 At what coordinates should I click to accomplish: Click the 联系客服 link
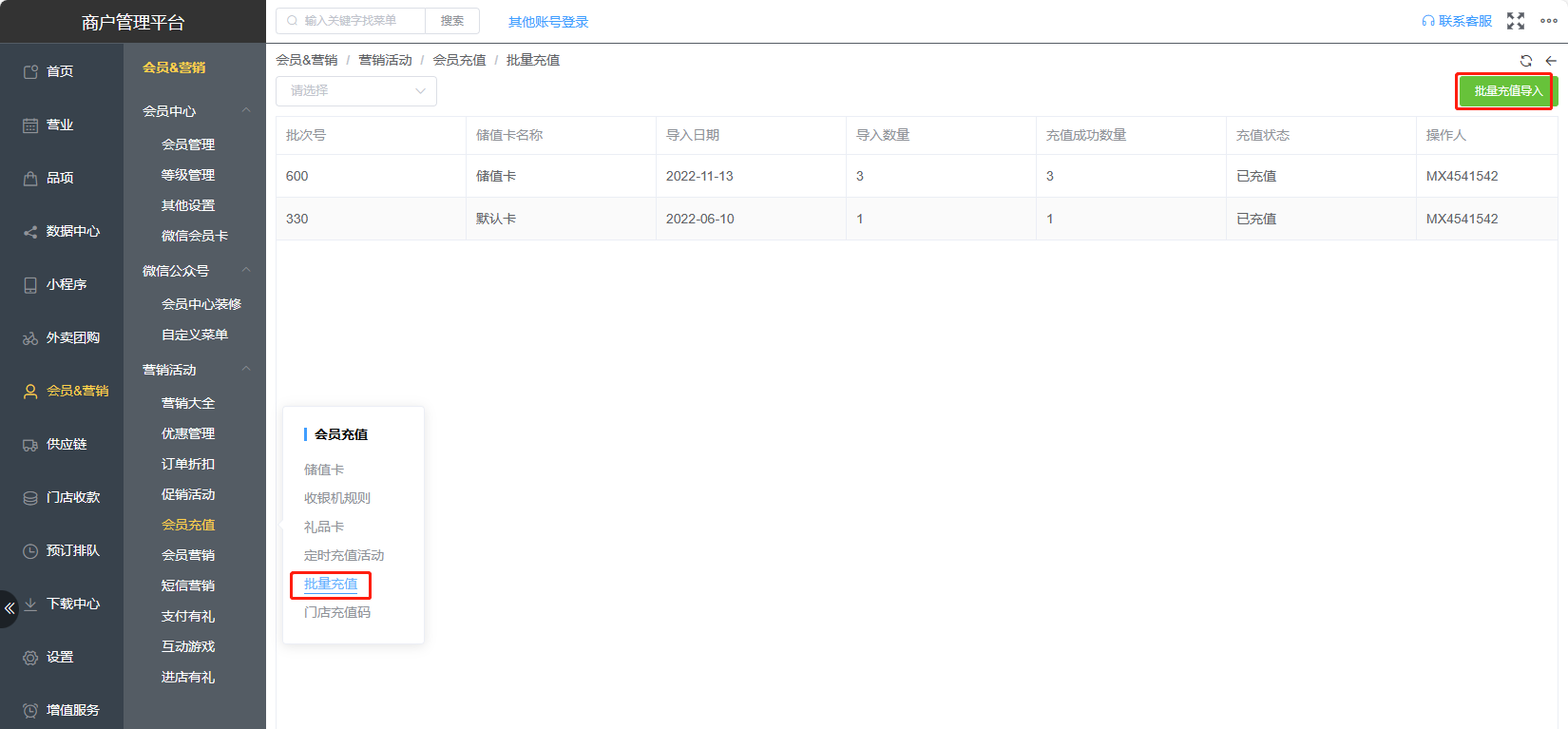point(1465,21)
